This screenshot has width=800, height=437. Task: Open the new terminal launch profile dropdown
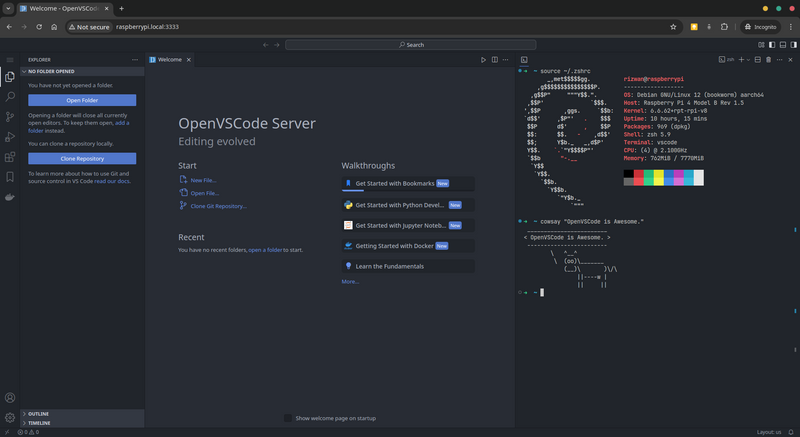click(x=748, y=60)
